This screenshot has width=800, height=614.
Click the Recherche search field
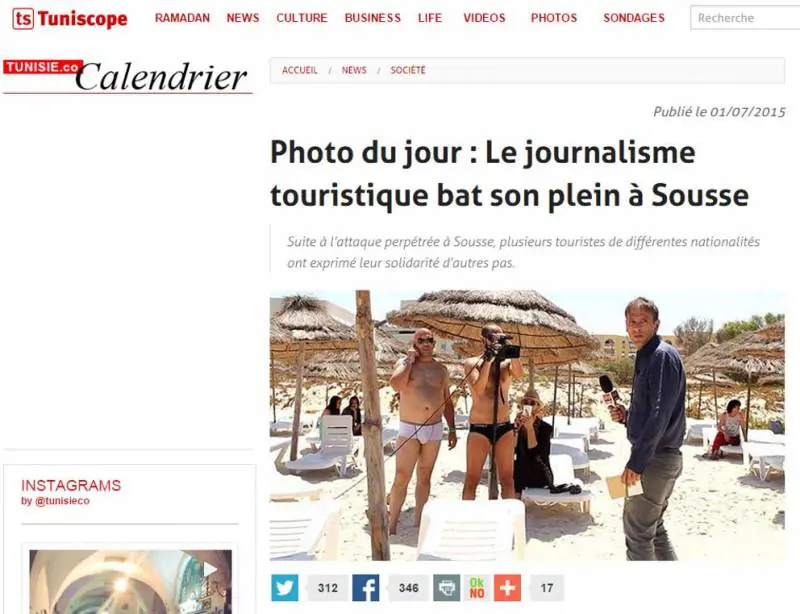click(745, 18)
